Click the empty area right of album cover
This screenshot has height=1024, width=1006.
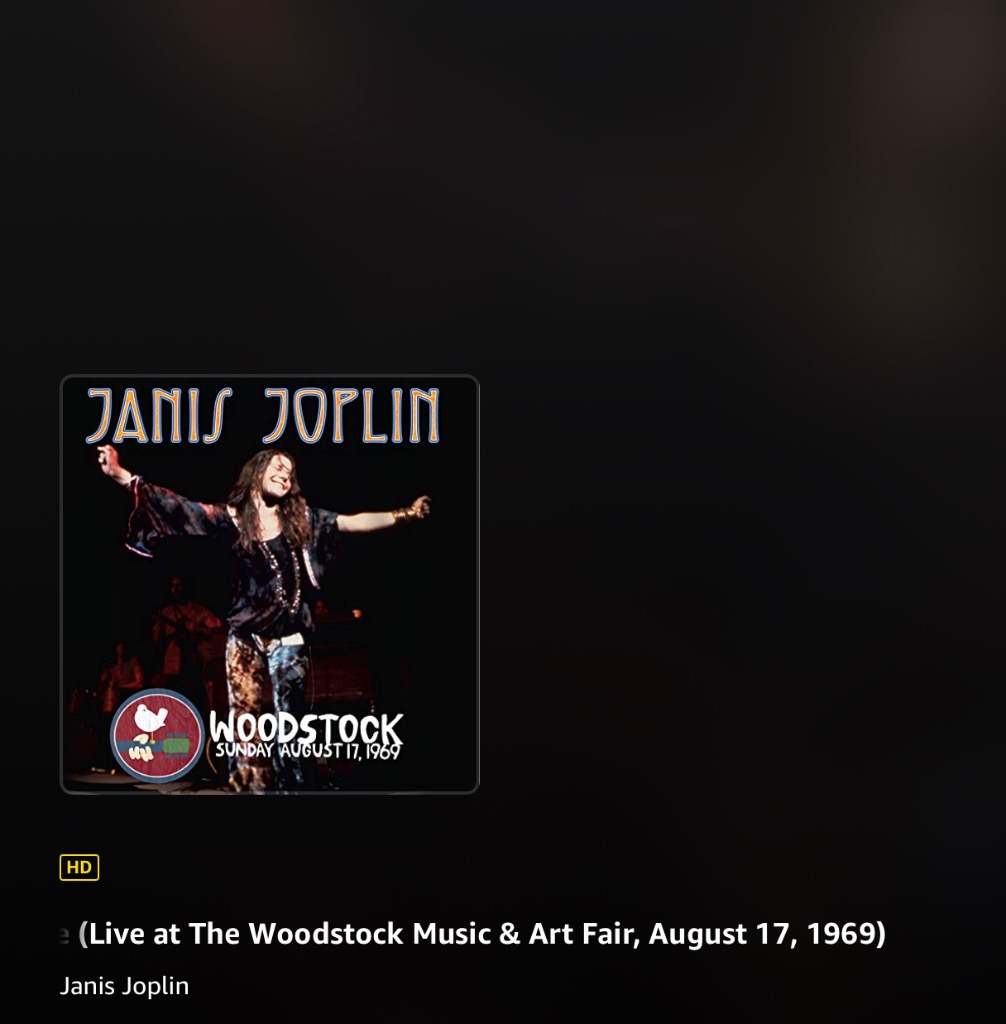pyautogui.click(x=738, y=584)
